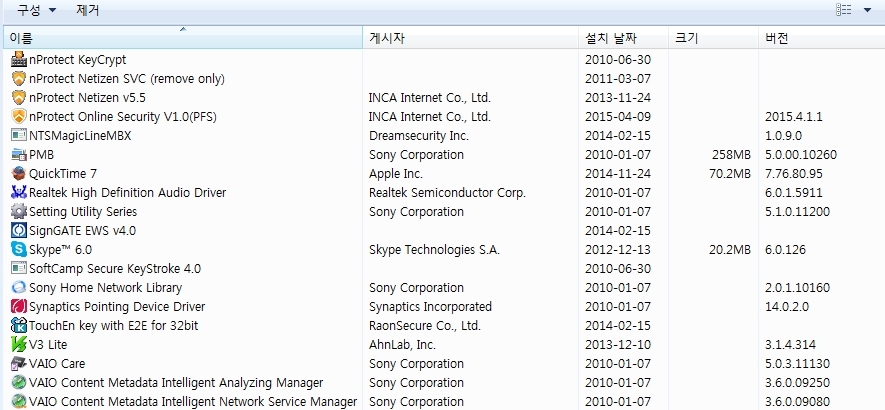The height and width of the screenshot is (410, 885).
Task: Select the VAIO Care icon
Action: (x=18, y=364)
